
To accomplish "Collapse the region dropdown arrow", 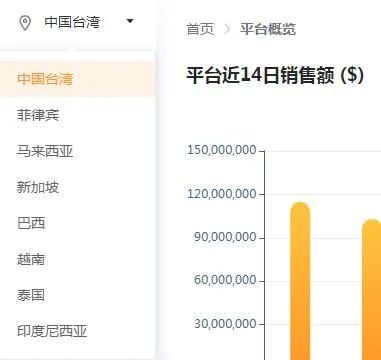I will [x=130, y=21].
